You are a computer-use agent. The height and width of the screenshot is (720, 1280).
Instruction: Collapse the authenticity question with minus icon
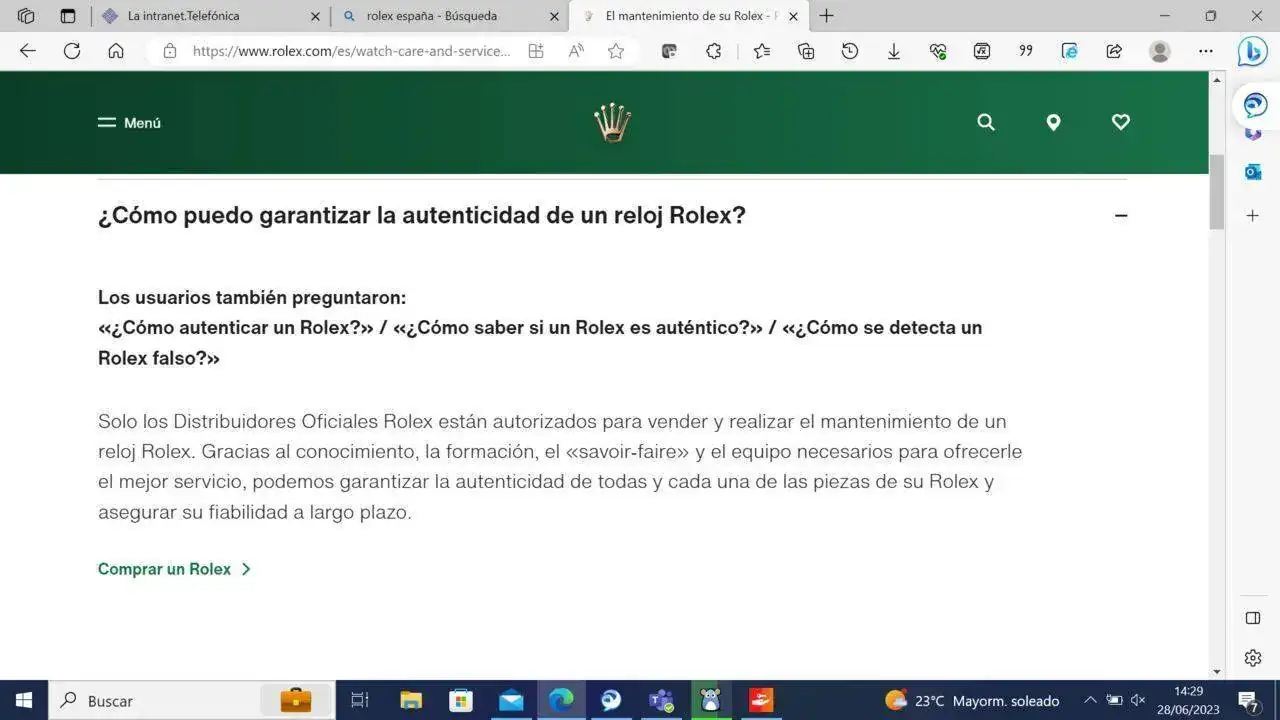coord(1121,215)
